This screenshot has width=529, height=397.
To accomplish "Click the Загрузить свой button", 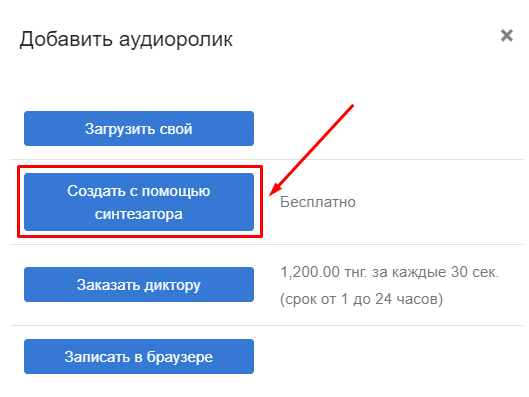I will pos(139,129).
